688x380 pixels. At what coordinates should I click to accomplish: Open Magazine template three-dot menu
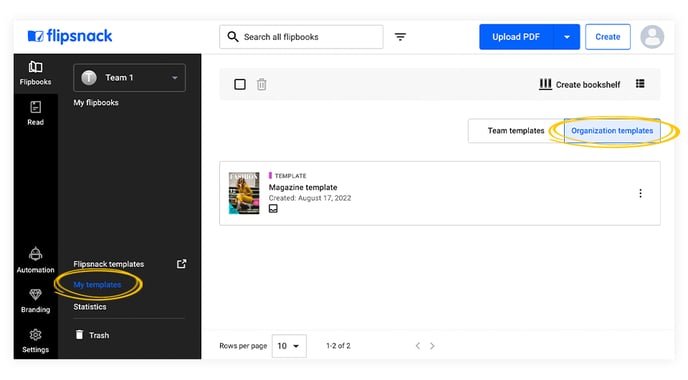[x=641, y=193]
